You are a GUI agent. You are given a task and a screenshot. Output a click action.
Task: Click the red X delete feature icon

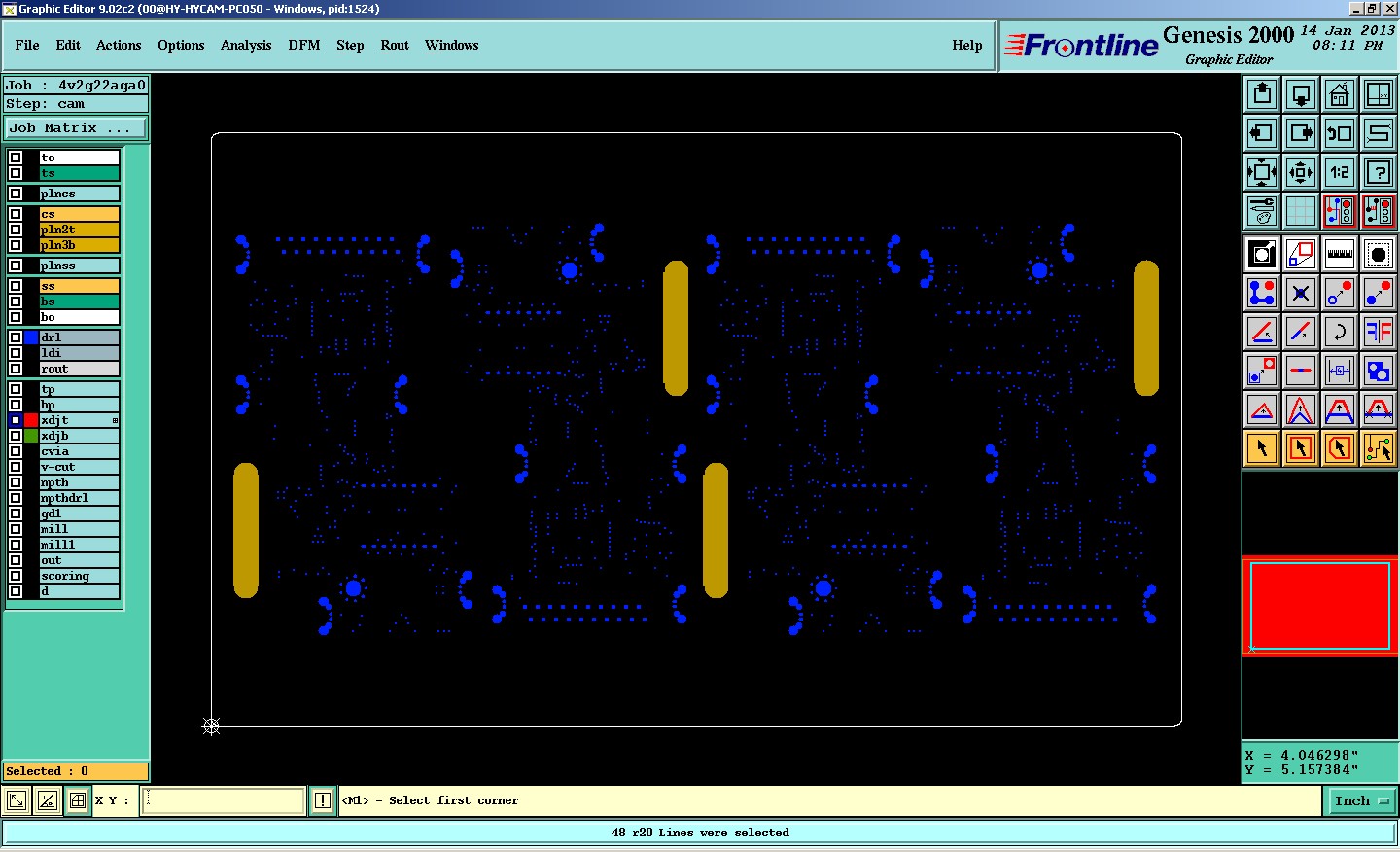click(1301, 293)
